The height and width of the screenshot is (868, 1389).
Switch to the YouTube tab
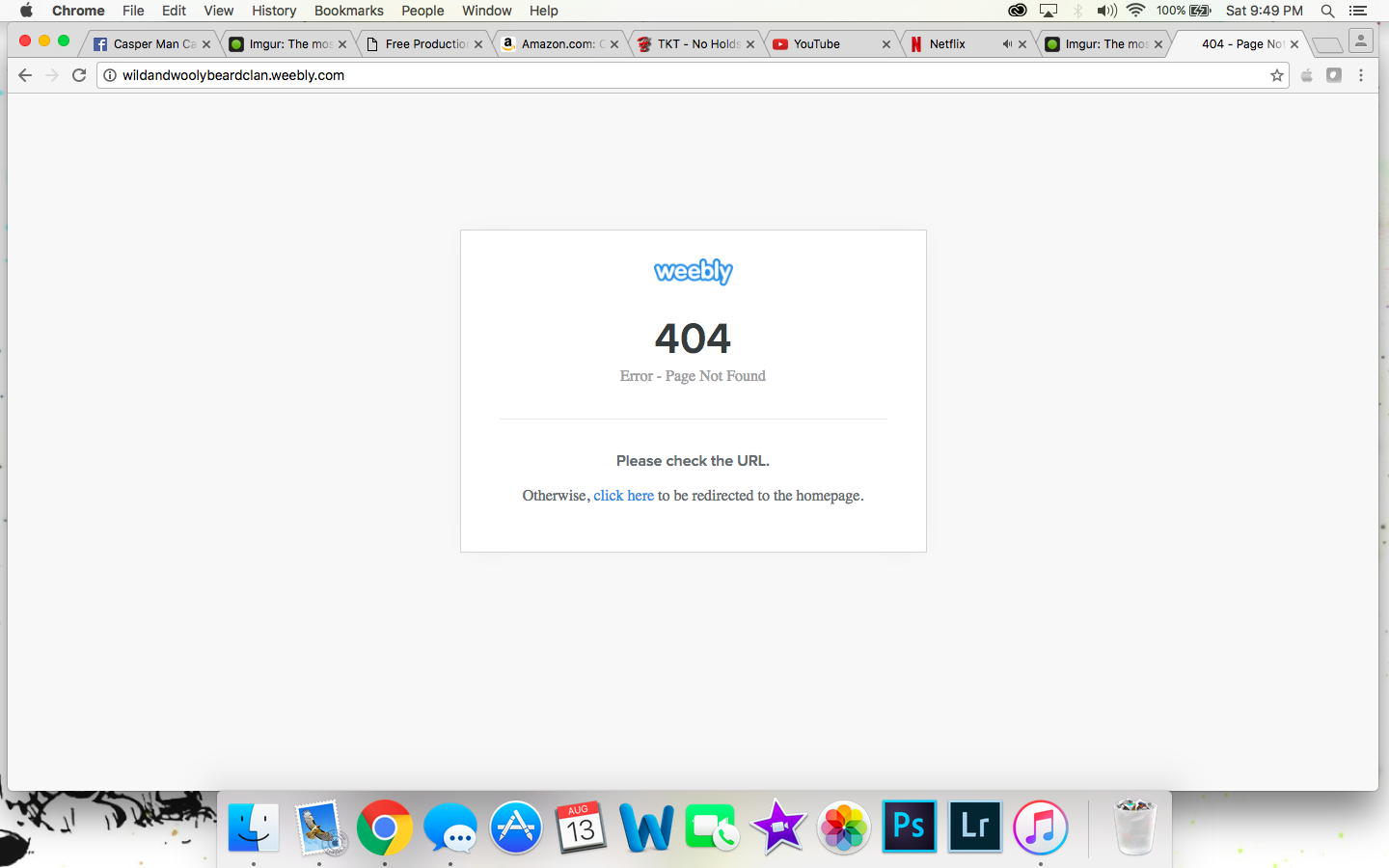tap(830, 44)
